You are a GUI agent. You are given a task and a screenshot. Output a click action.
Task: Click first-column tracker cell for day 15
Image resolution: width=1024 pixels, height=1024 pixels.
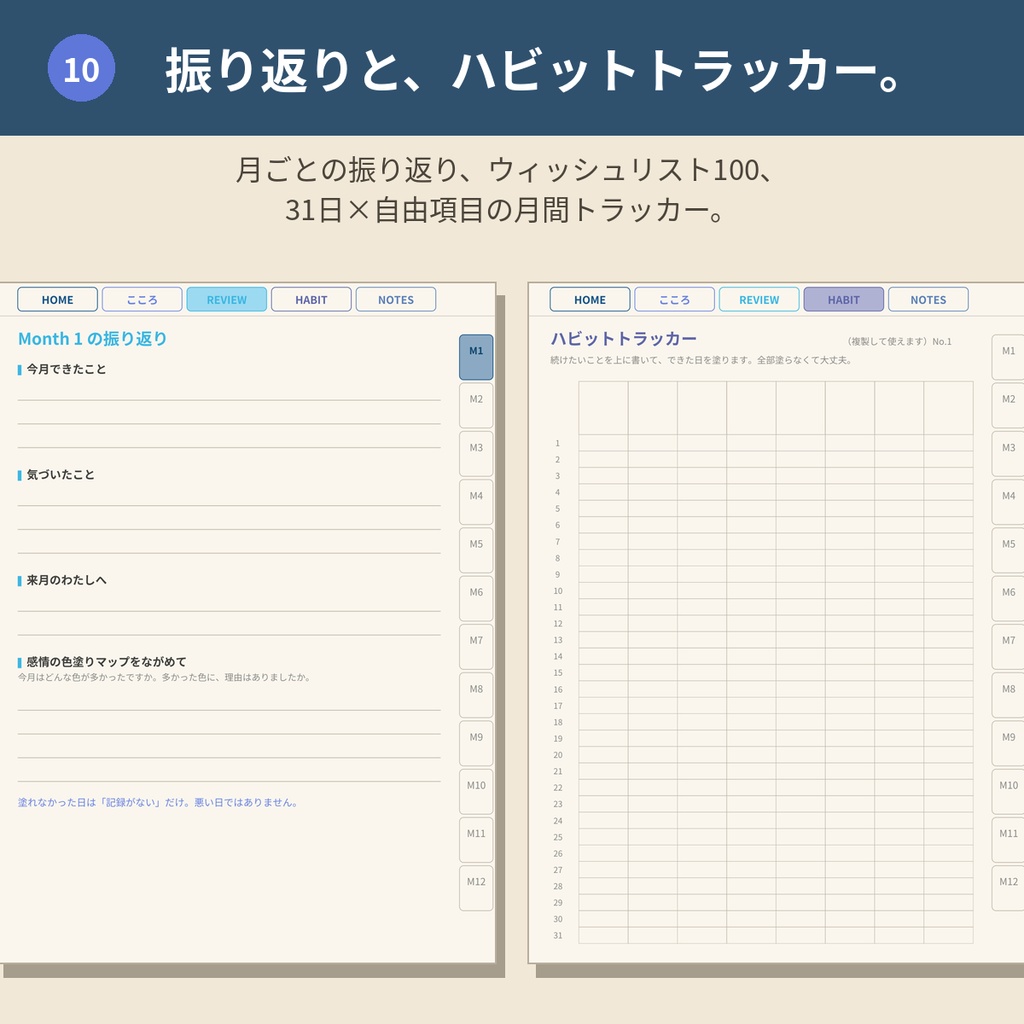tap(603, 673)
